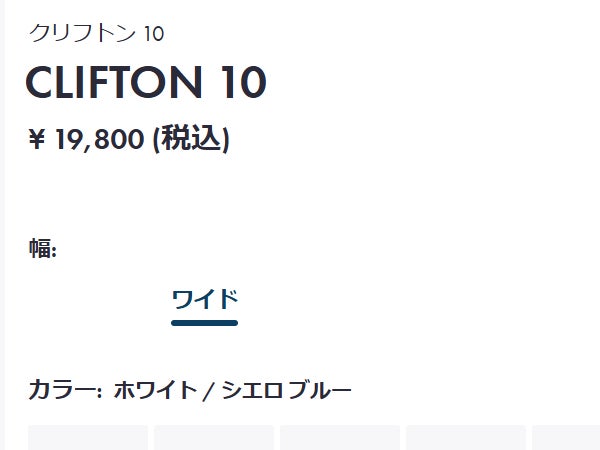
Task: Pick the third color swatch tile
Action: click(x=340, y=438)
